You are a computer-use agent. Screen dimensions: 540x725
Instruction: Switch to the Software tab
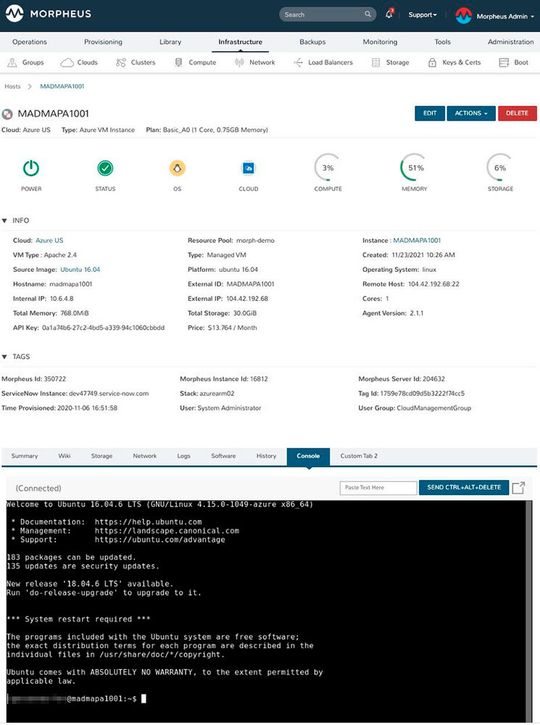pyautogui.click(x=223, y=456)
